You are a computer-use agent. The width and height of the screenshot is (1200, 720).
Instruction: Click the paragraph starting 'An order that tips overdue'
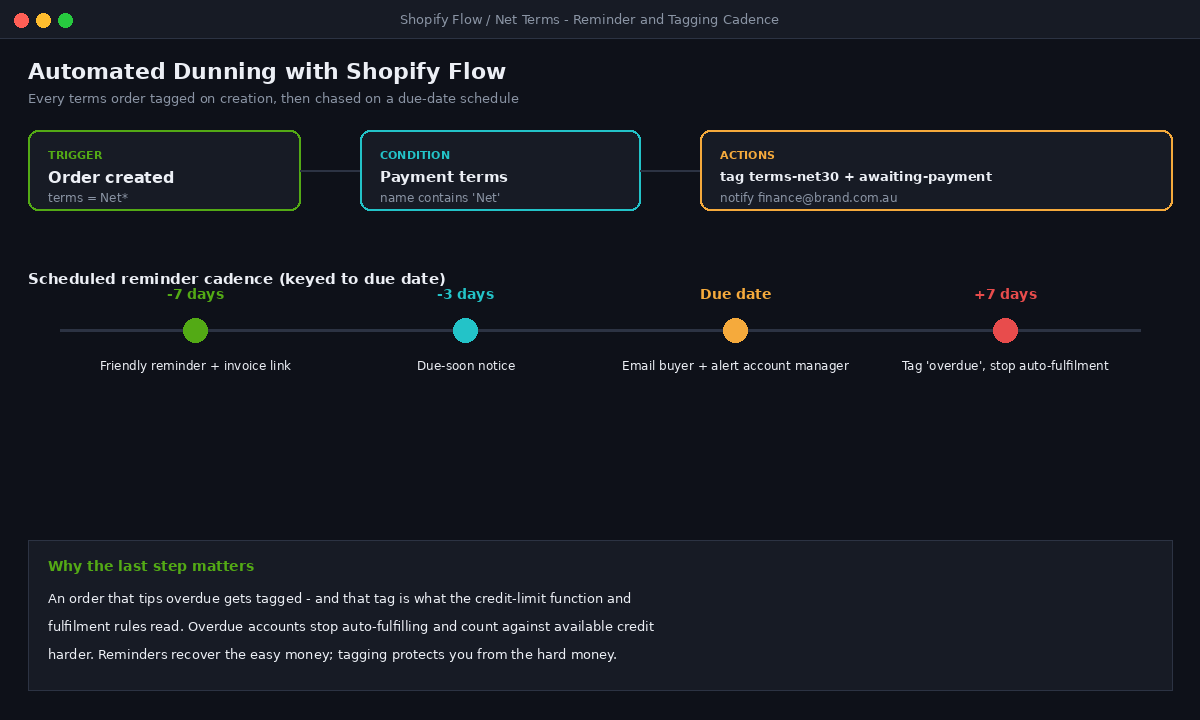(351, 627)
